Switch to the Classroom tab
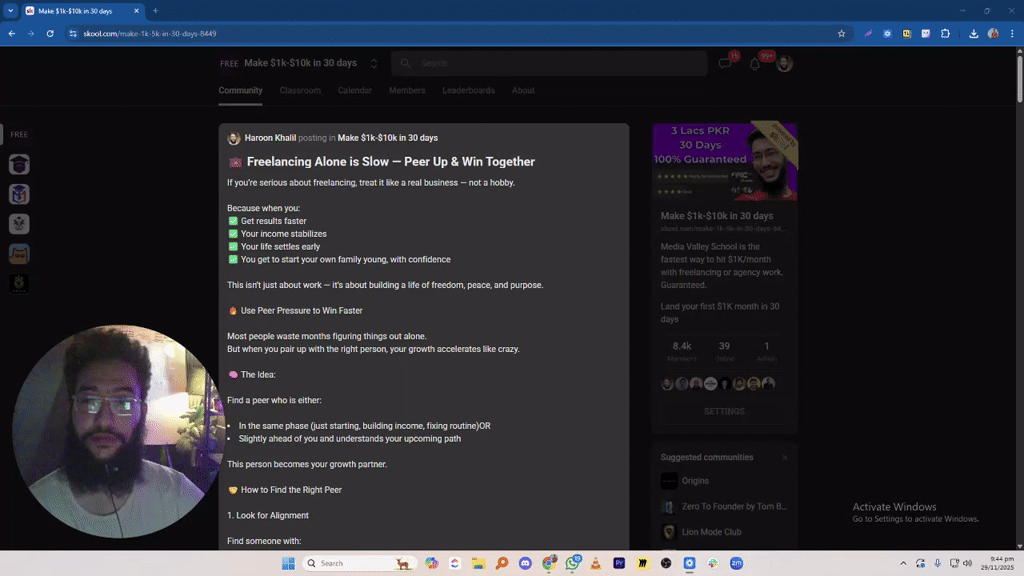The image size is (1024, 576). coord(300,90)
